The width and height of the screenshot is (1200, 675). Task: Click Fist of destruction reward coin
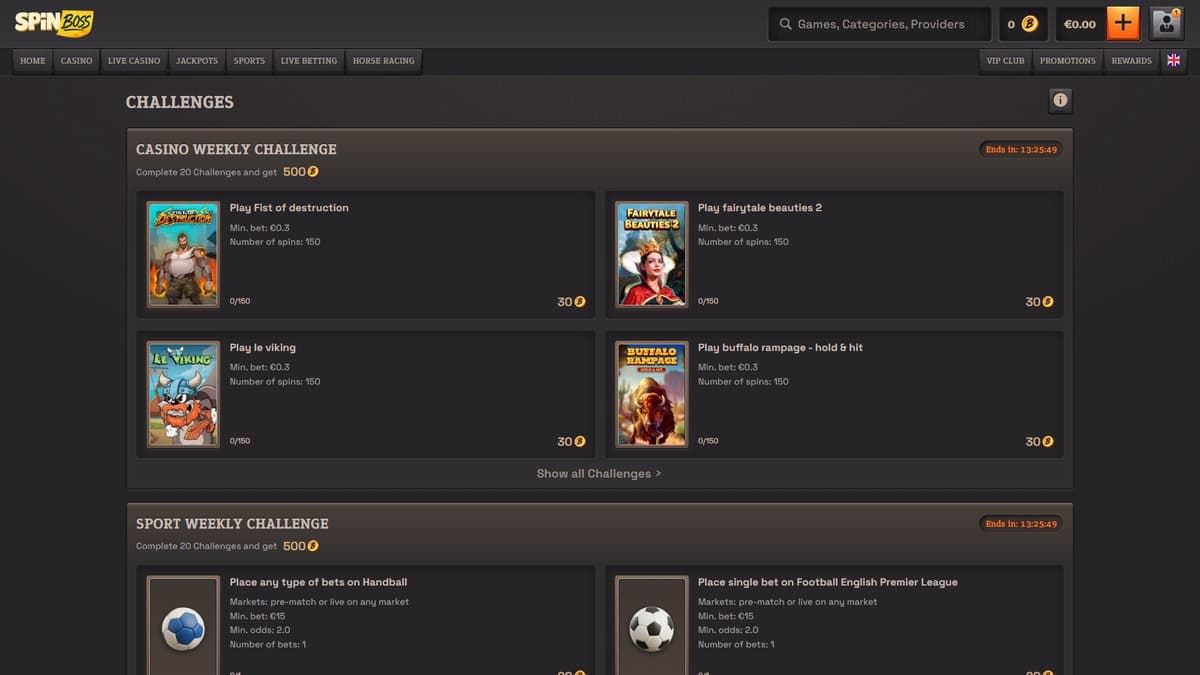(x=580, y=302)
